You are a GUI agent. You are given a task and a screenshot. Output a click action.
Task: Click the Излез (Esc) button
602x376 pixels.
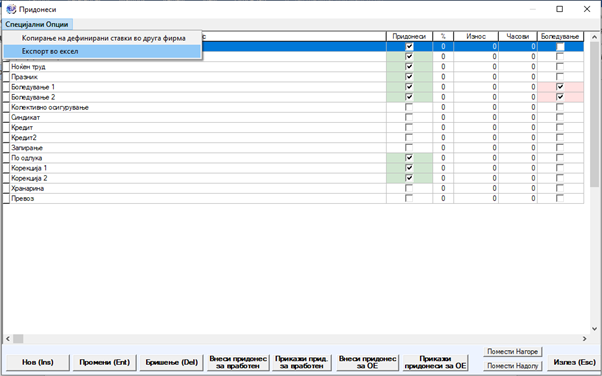point(574,362)
